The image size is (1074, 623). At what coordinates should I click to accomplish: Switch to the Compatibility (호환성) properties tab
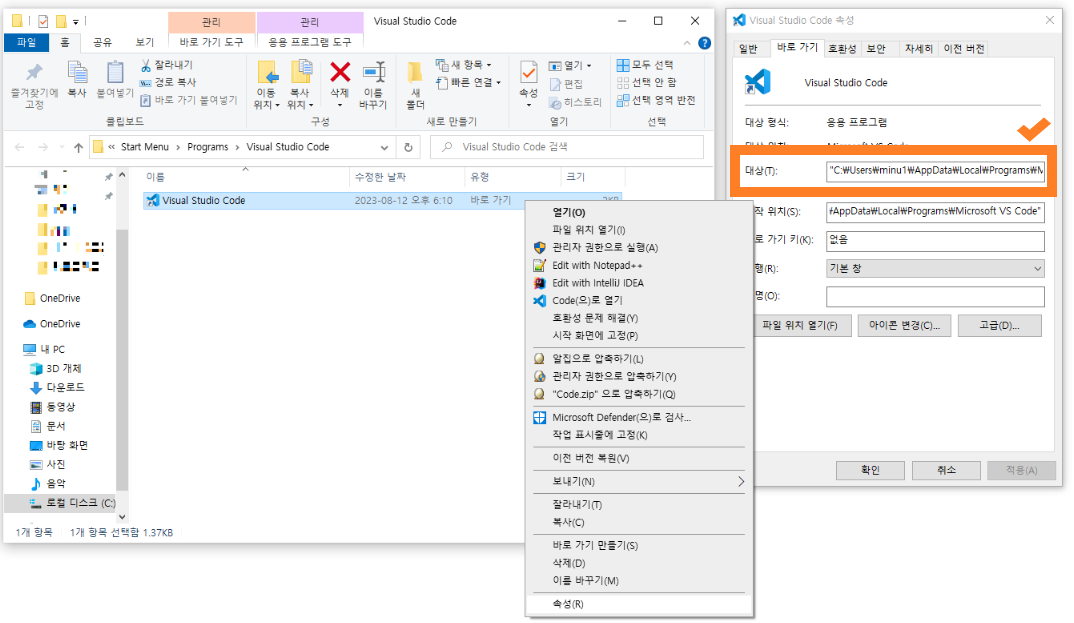pos(842,49)
